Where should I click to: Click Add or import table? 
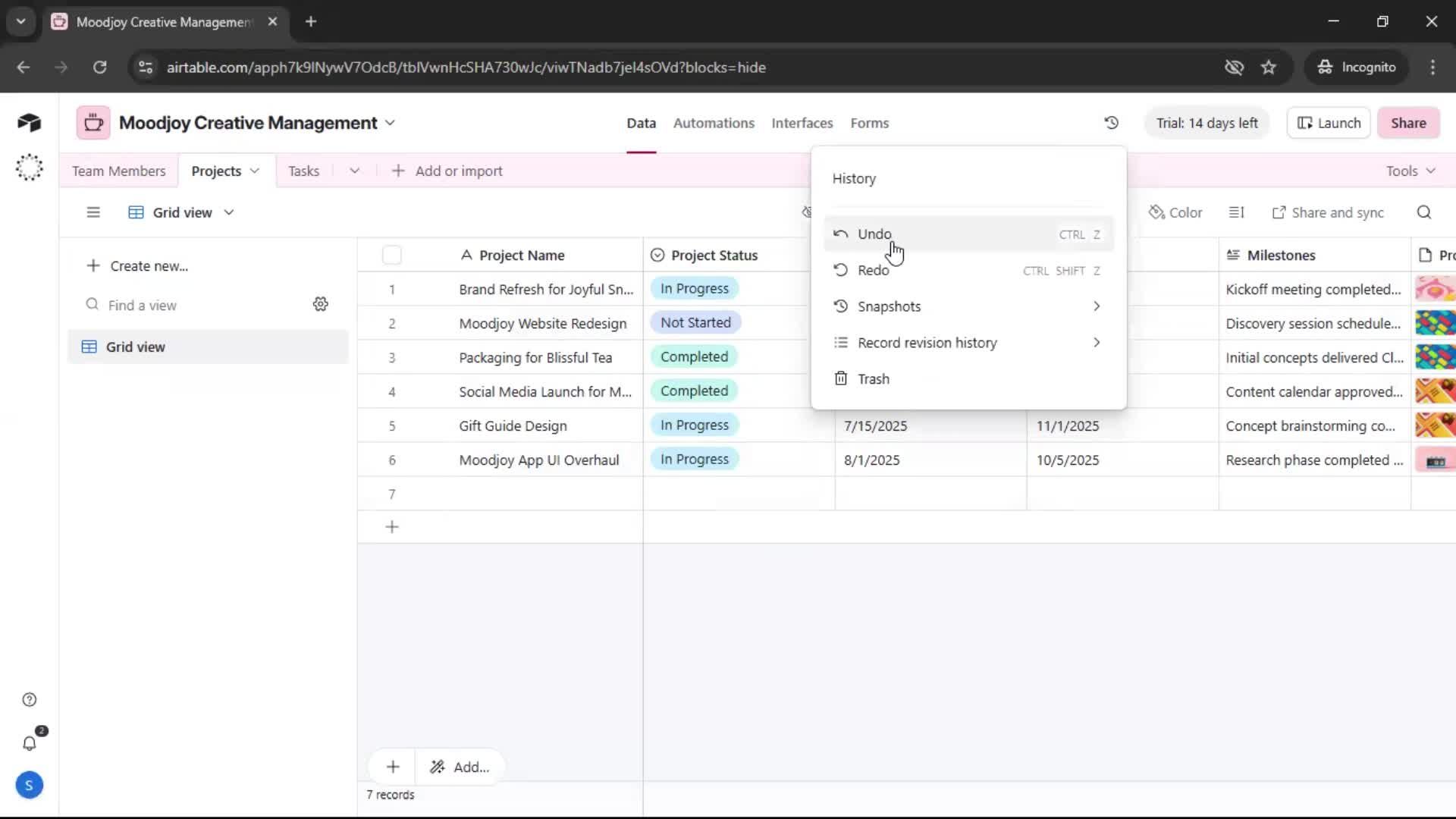(x=447, y=171)
